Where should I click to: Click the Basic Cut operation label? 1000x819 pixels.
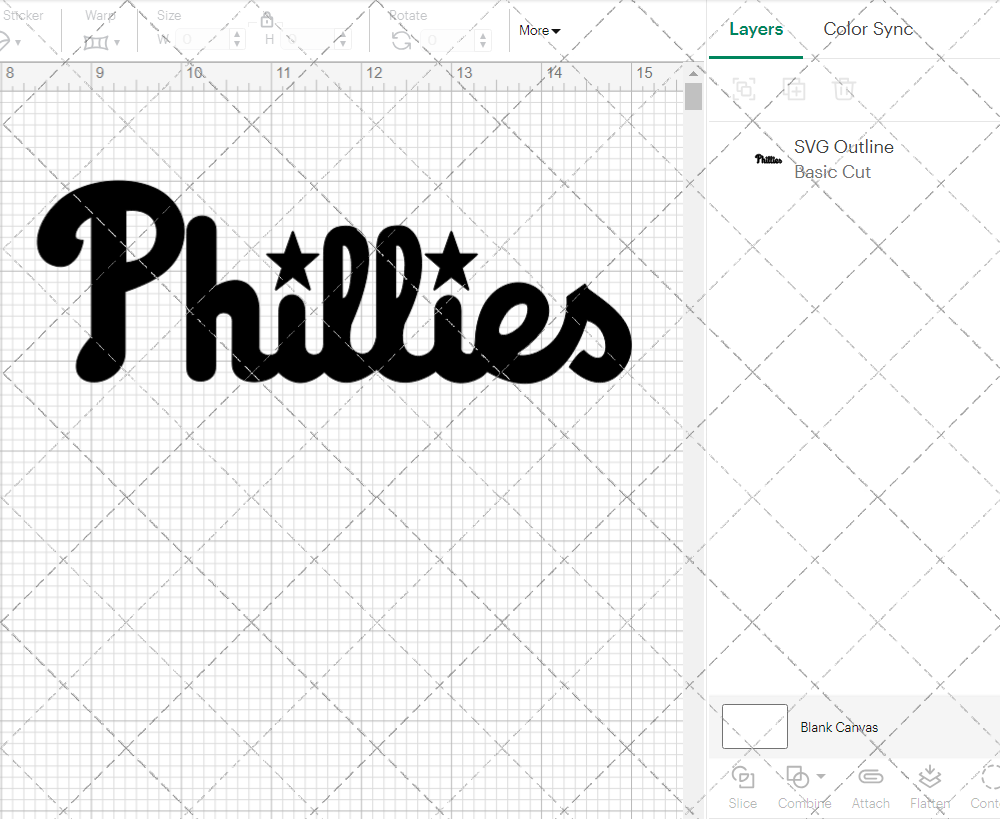(x=832, y=172)
